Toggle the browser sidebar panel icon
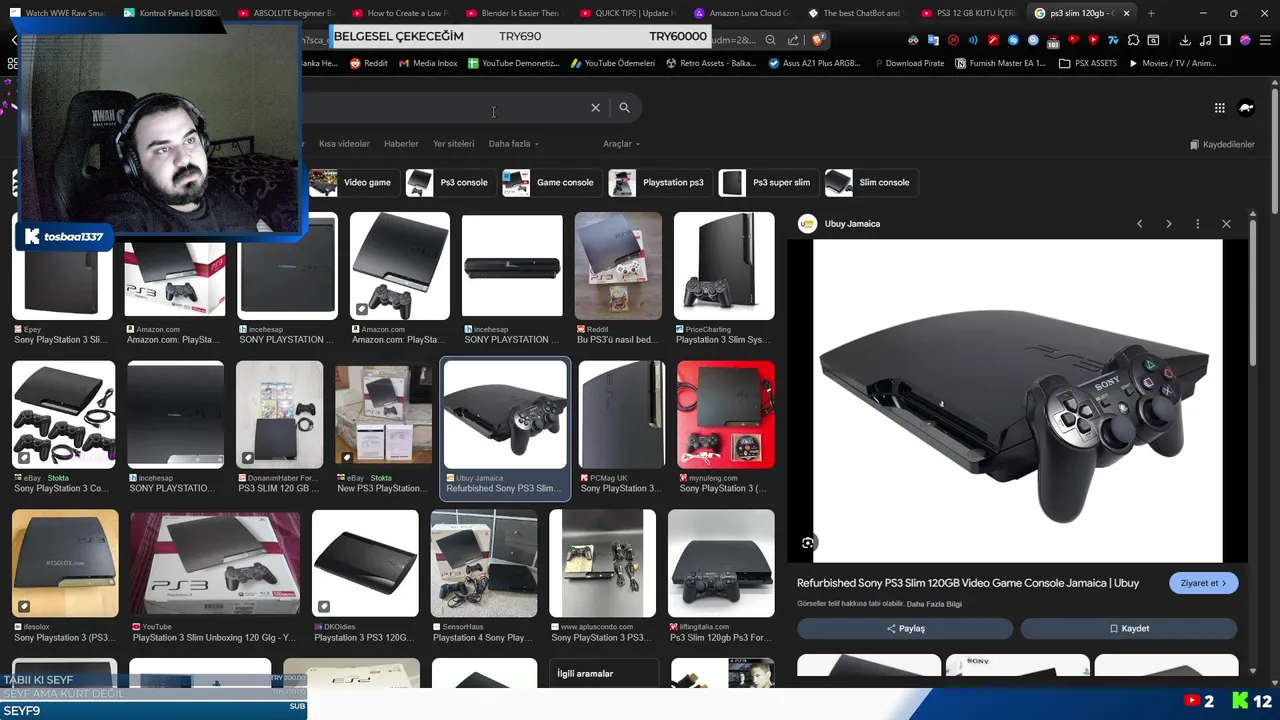 1225,40
